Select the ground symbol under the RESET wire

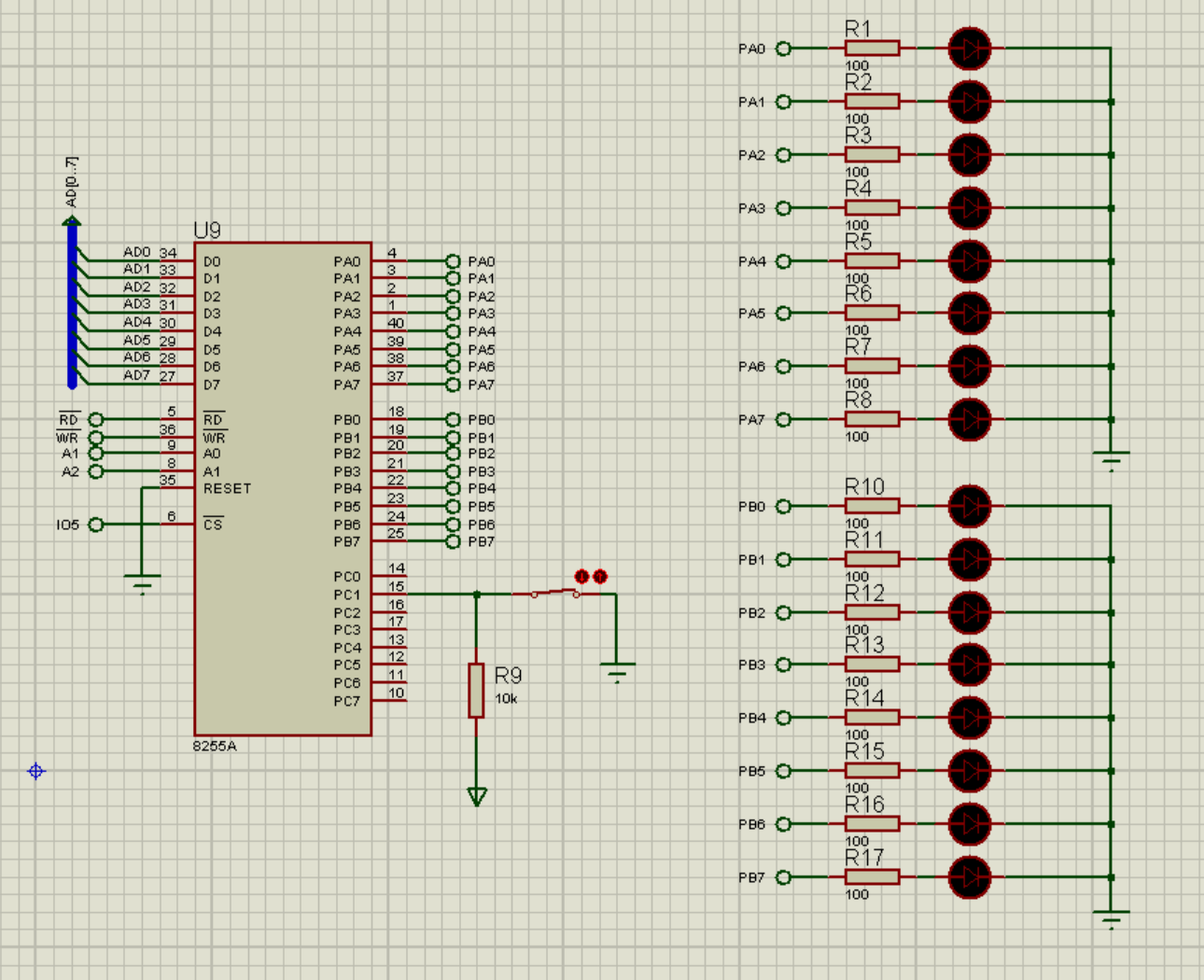tap(142, 584)
